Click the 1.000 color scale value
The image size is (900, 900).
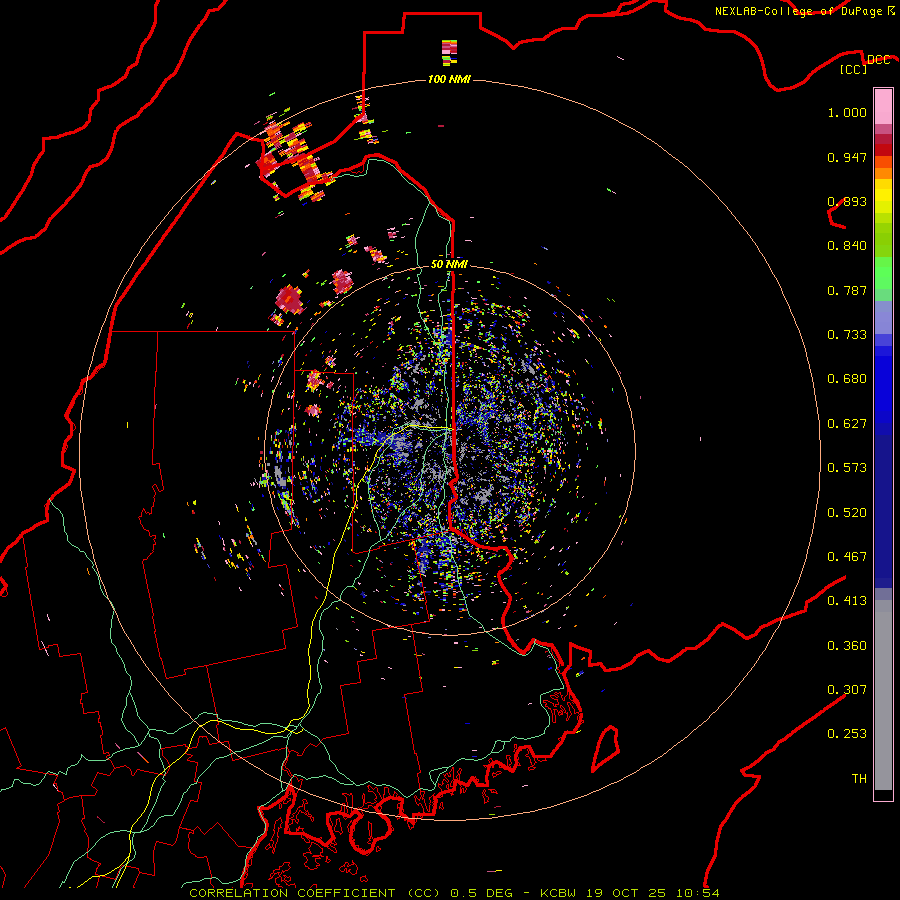[847, 112]
